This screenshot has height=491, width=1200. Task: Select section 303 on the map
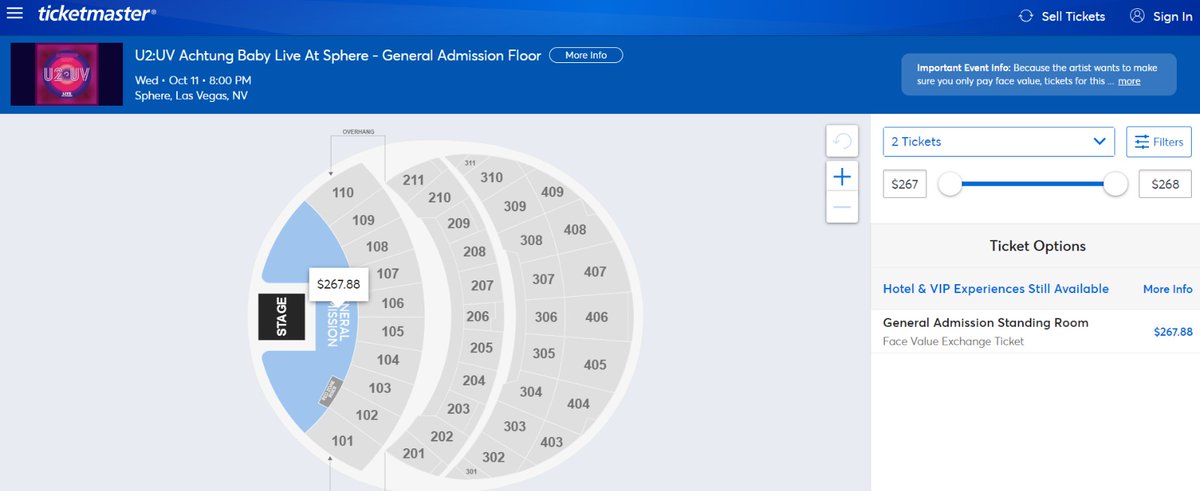514,427
